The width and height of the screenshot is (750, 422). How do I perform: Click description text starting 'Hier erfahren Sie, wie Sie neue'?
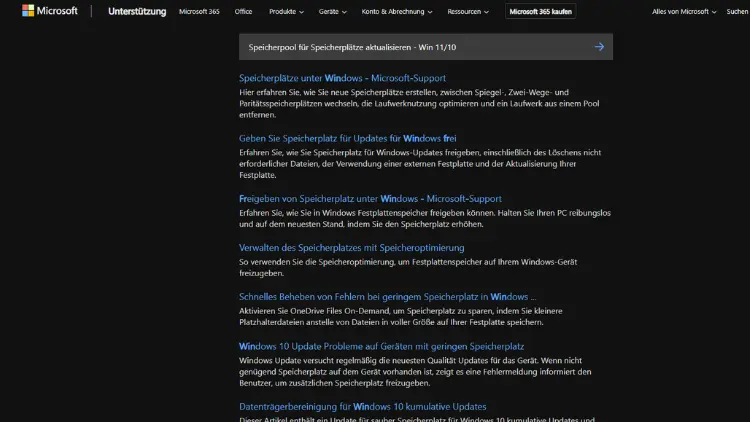coord(419,103)
